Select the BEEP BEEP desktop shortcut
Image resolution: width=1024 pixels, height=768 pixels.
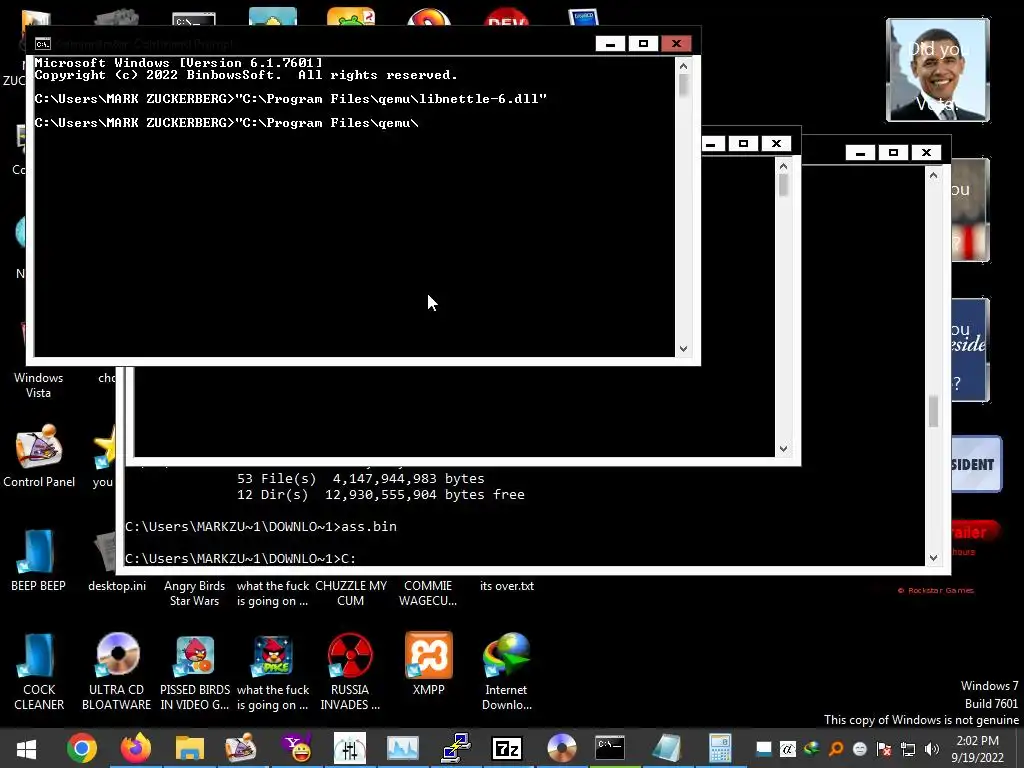[38, 560]
